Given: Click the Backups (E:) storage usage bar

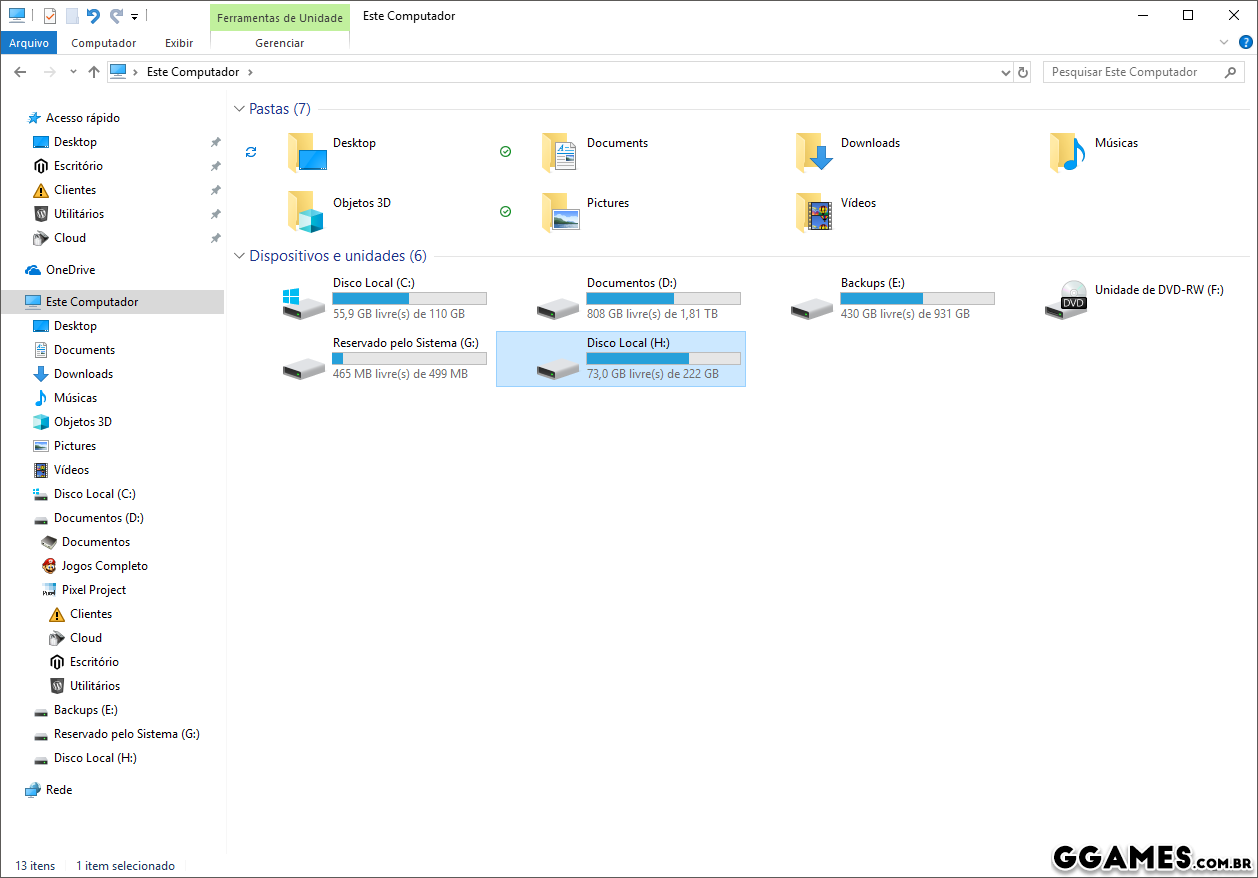Looking at the screenshot, I should click(x=917, y=298).
